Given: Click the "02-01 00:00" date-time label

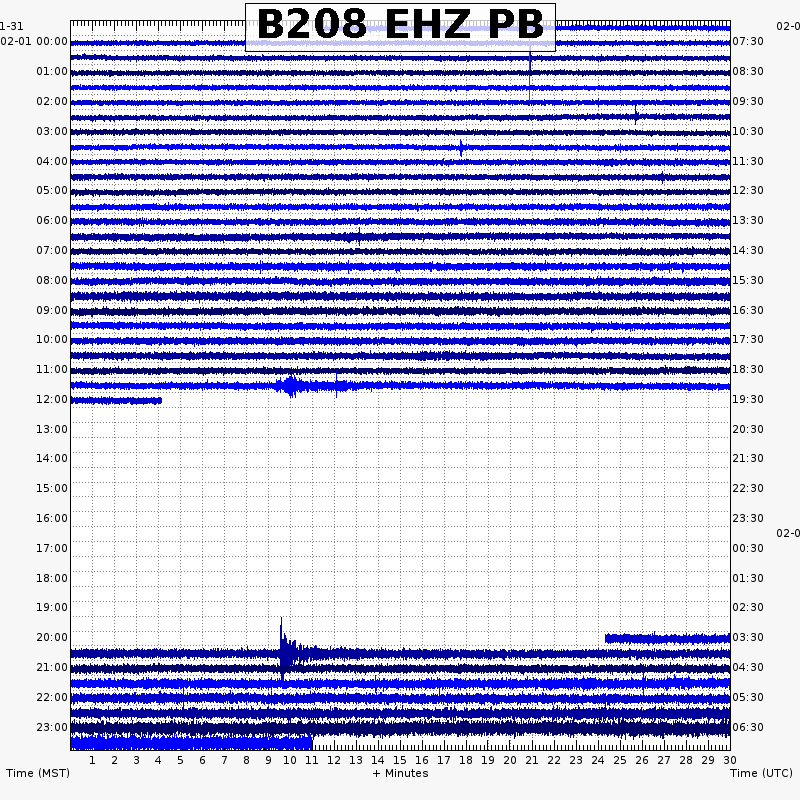Looking at the screenshot, I should click(x=34, y=41).
